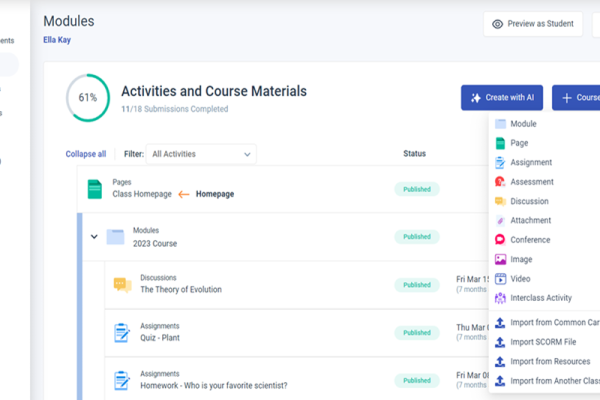Image resolution: width=600 pixels, height=400 pixels.
Task: Click the 11/18 Submissions Completed text
Action: [175, 109]
